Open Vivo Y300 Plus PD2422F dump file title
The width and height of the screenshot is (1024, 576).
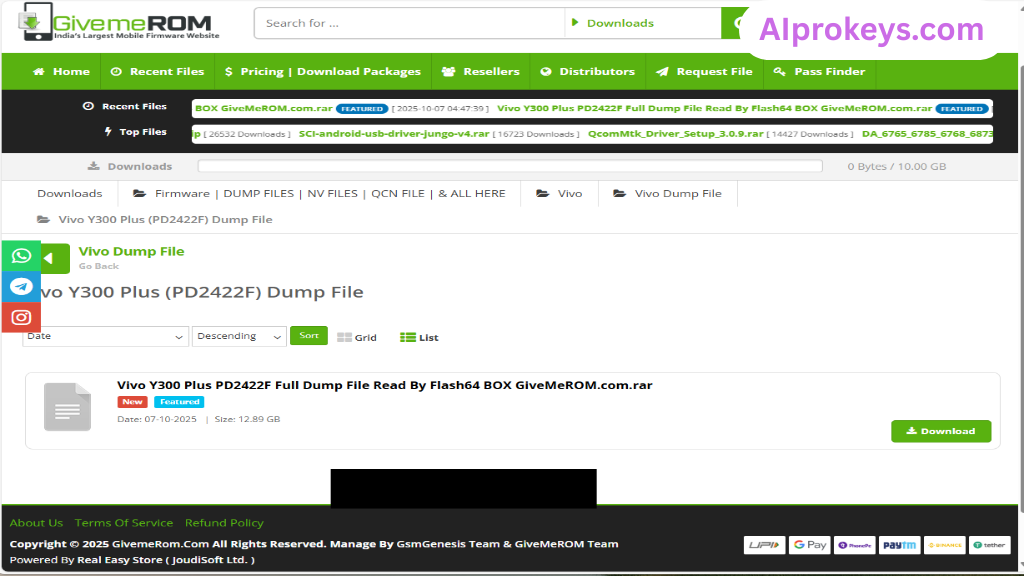pos(385,385)
